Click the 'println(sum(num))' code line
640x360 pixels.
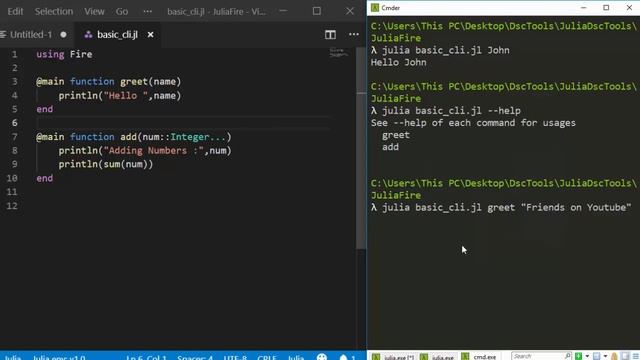106,164
